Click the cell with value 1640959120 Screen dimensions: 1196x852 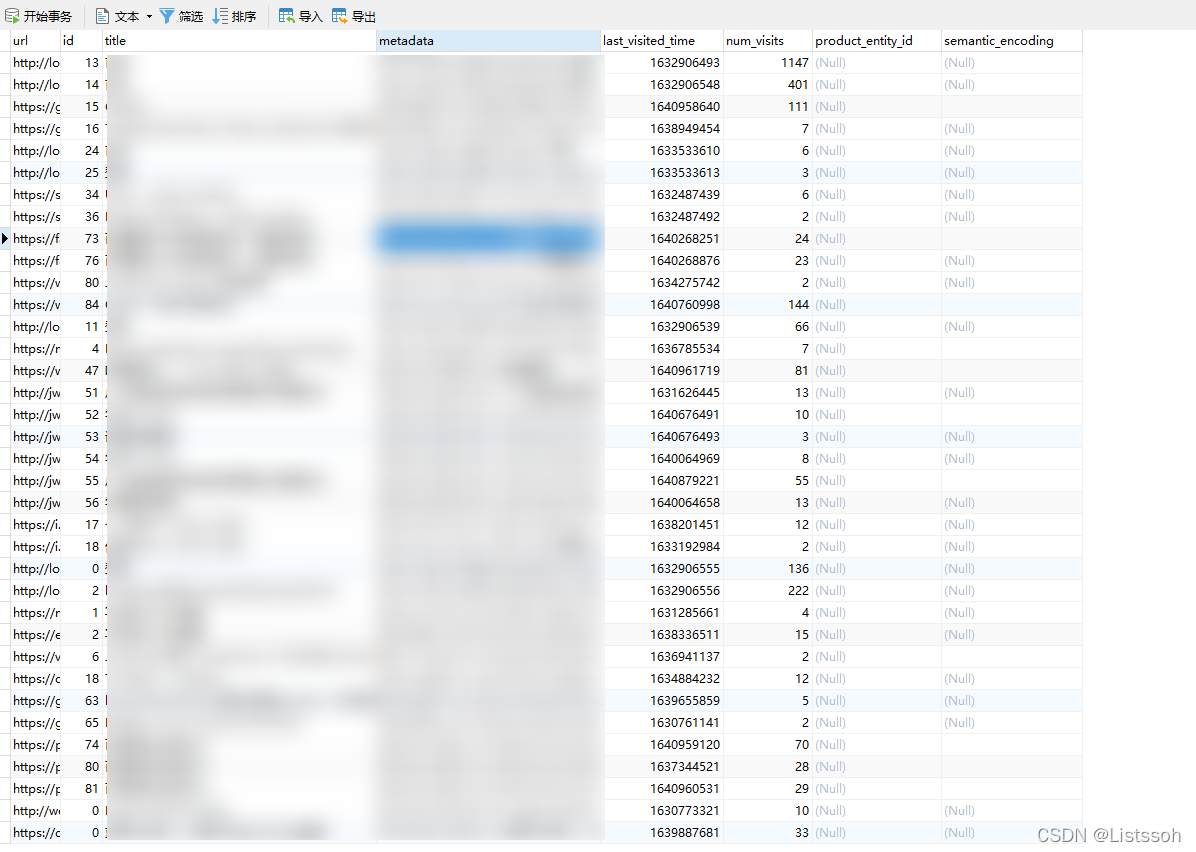[x=662, y=745]
